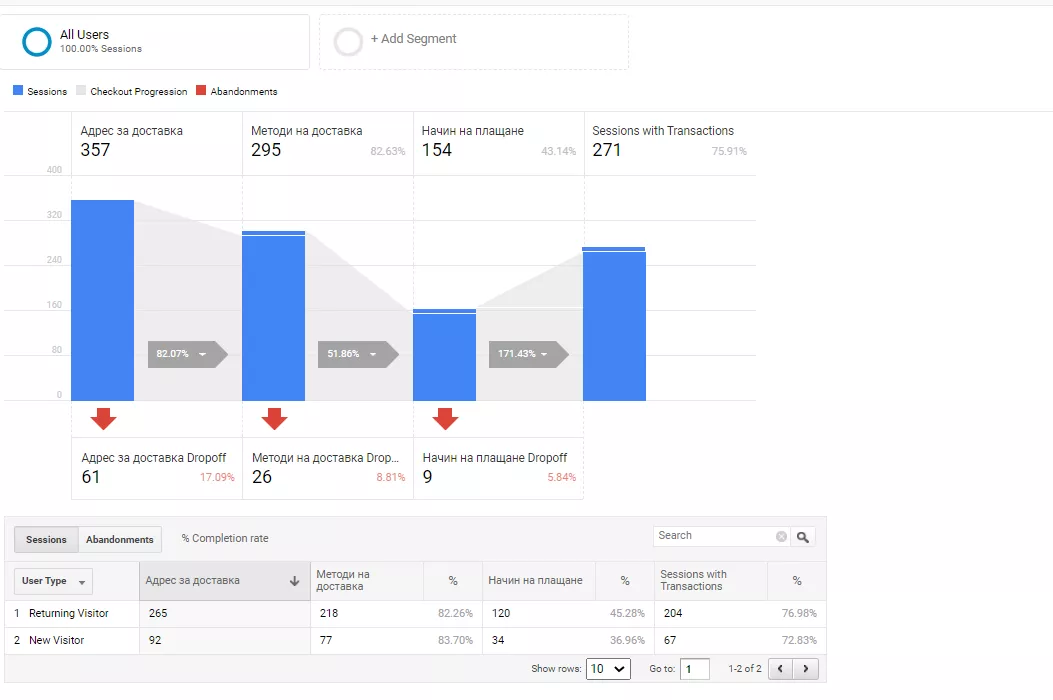Open the User Type dimension dropdown

click(53, 581)
